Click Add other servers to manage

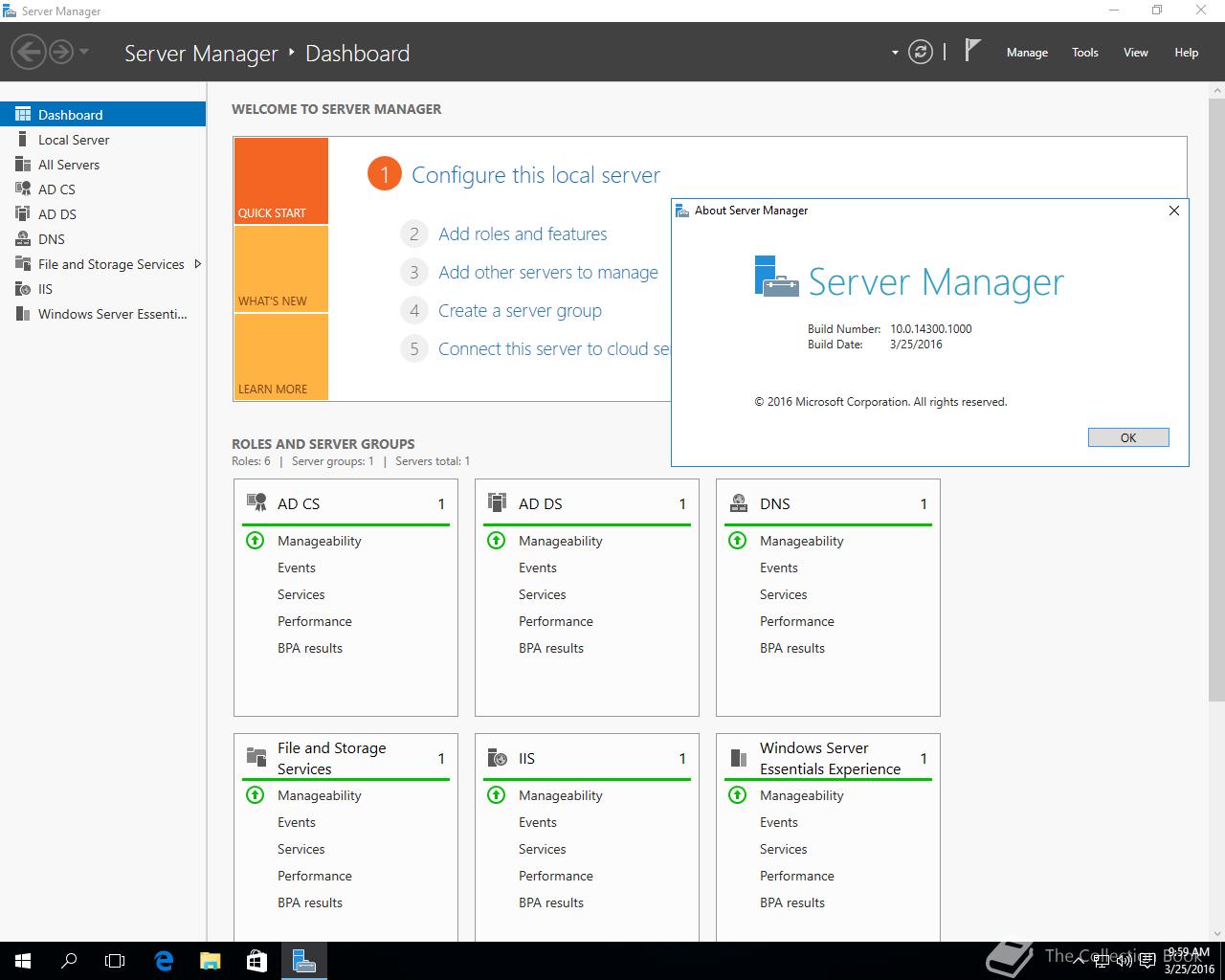pos(548,273)
